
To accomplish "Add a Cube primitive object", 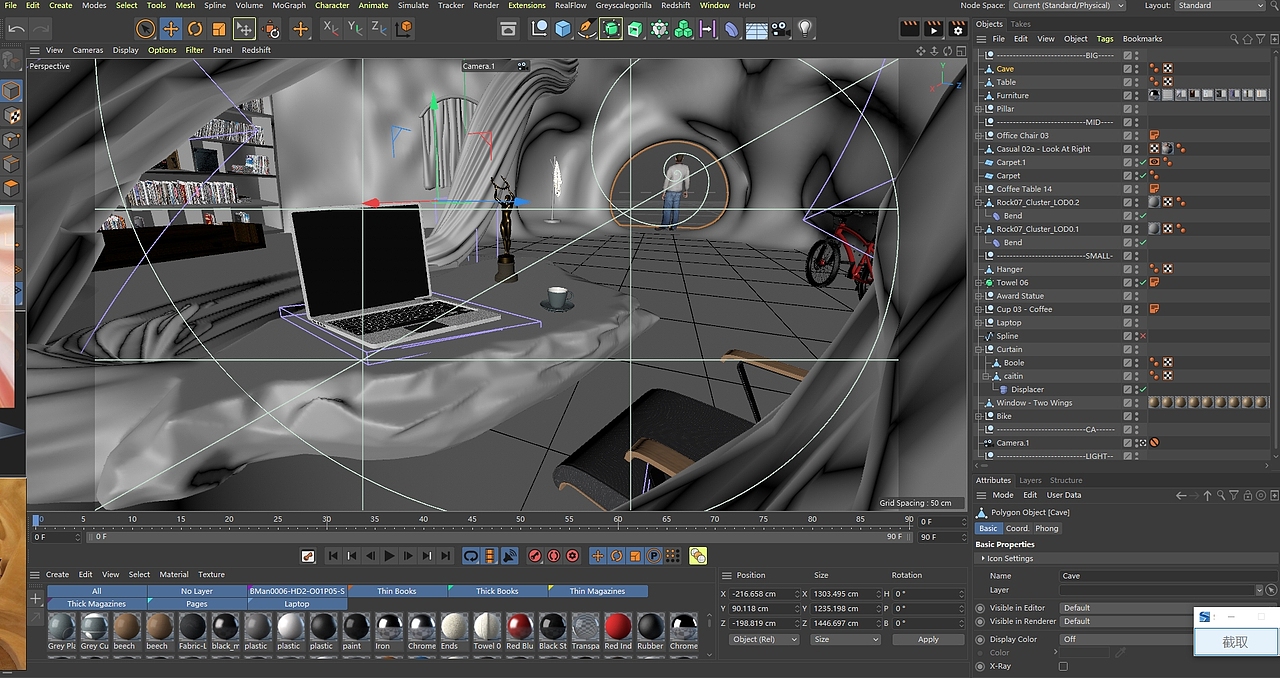I will coord(563,29).
